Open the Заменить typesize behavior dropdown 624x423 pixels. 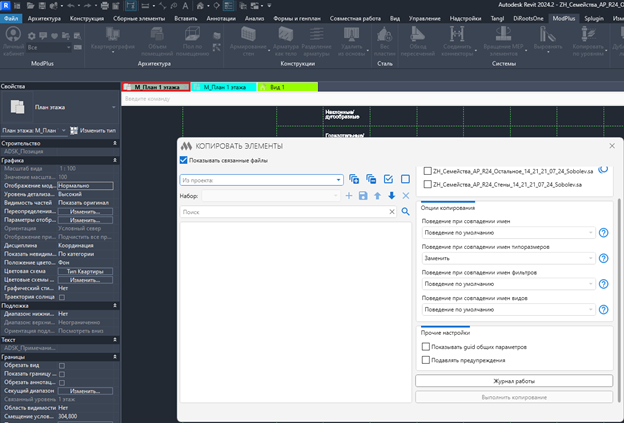point(508,258)
